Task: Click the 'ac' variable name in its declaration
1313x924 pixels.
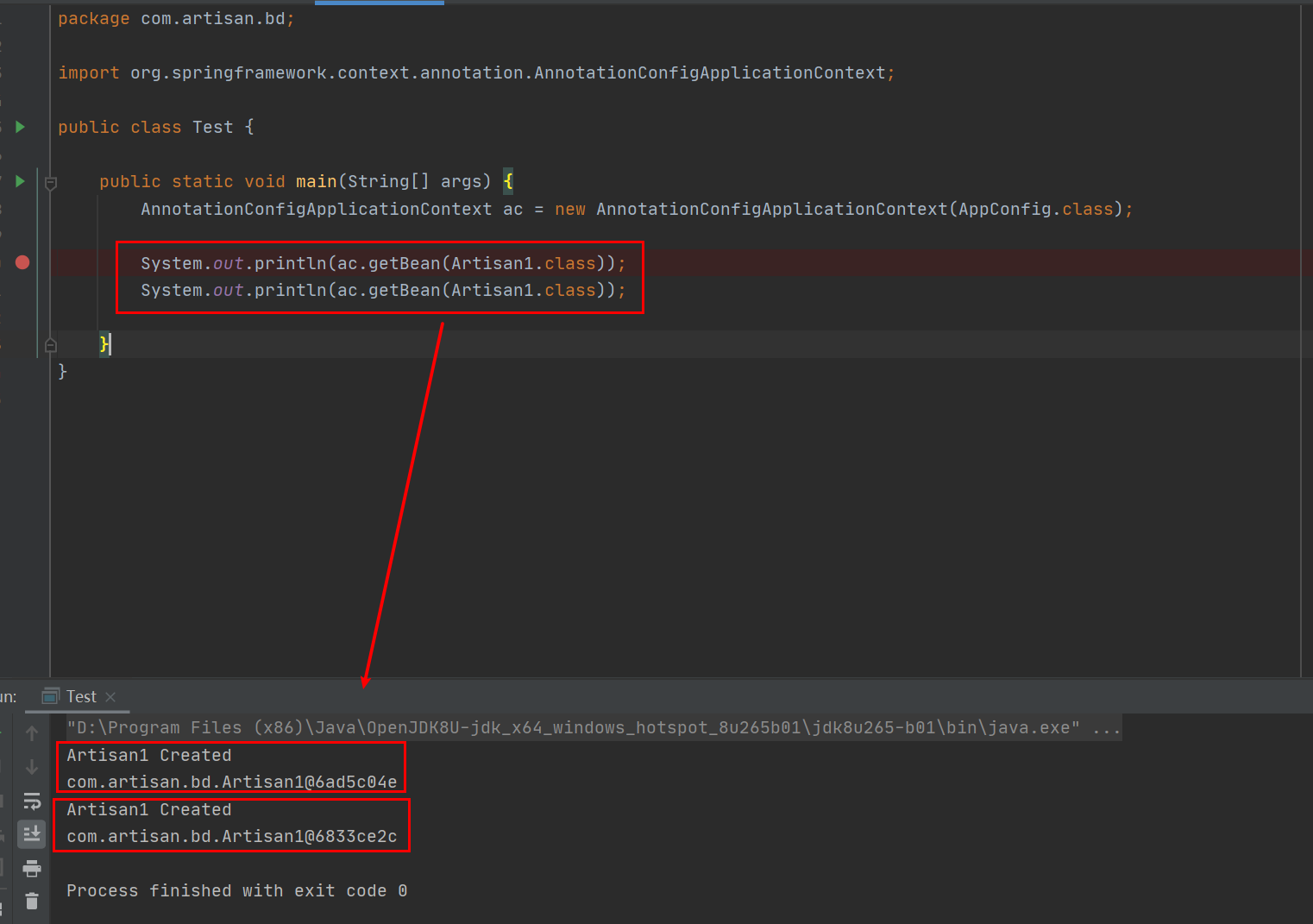Action: 513,209
